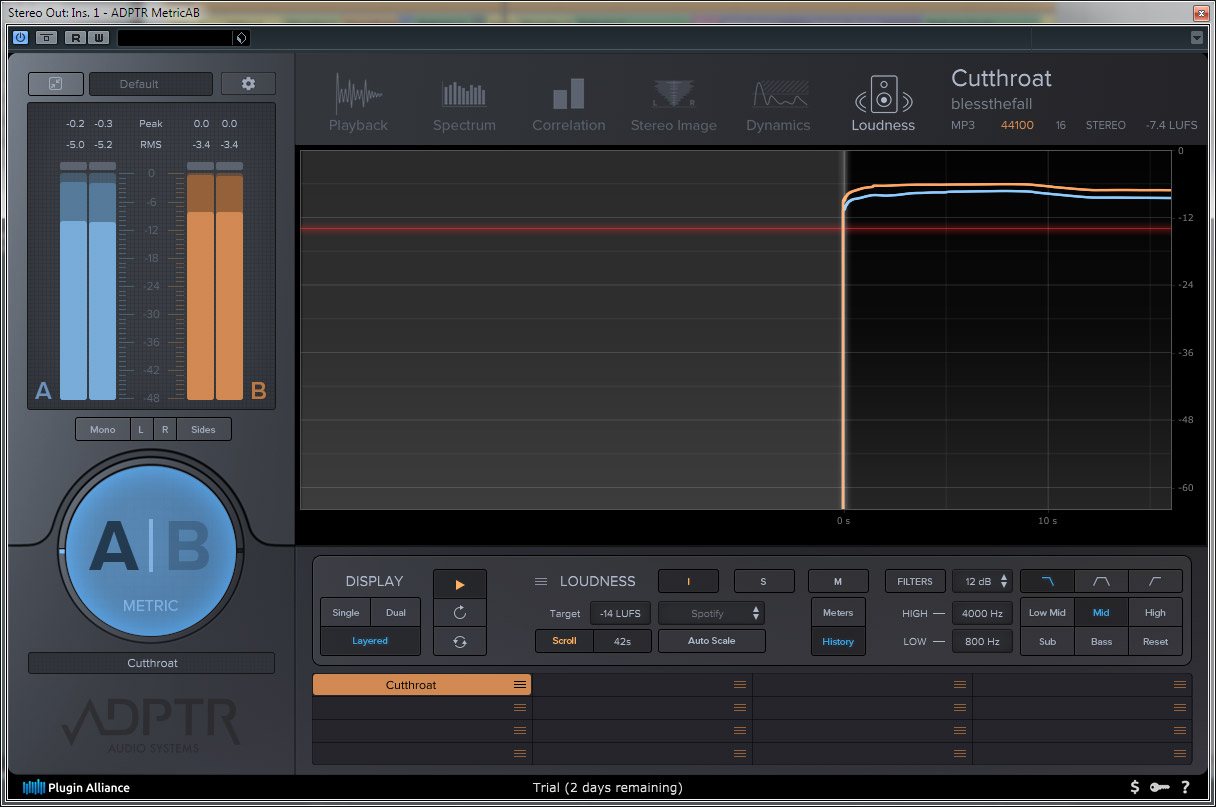
Task: Click the dollar sign purchase icon
Action: 1135,787
